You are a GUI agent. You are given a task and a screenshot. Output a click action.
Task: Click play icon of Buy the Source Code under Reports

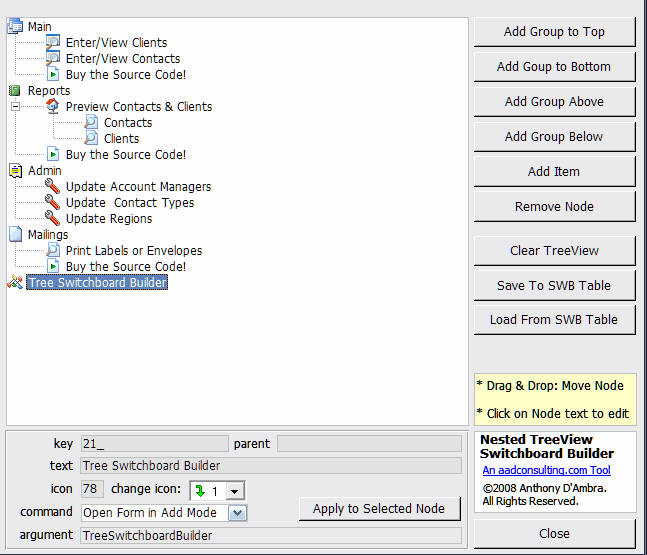tap(53, 154)
